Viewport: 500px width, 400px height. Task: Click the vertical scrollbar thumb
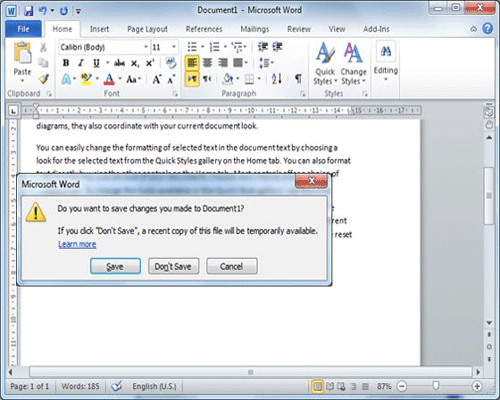489,196
